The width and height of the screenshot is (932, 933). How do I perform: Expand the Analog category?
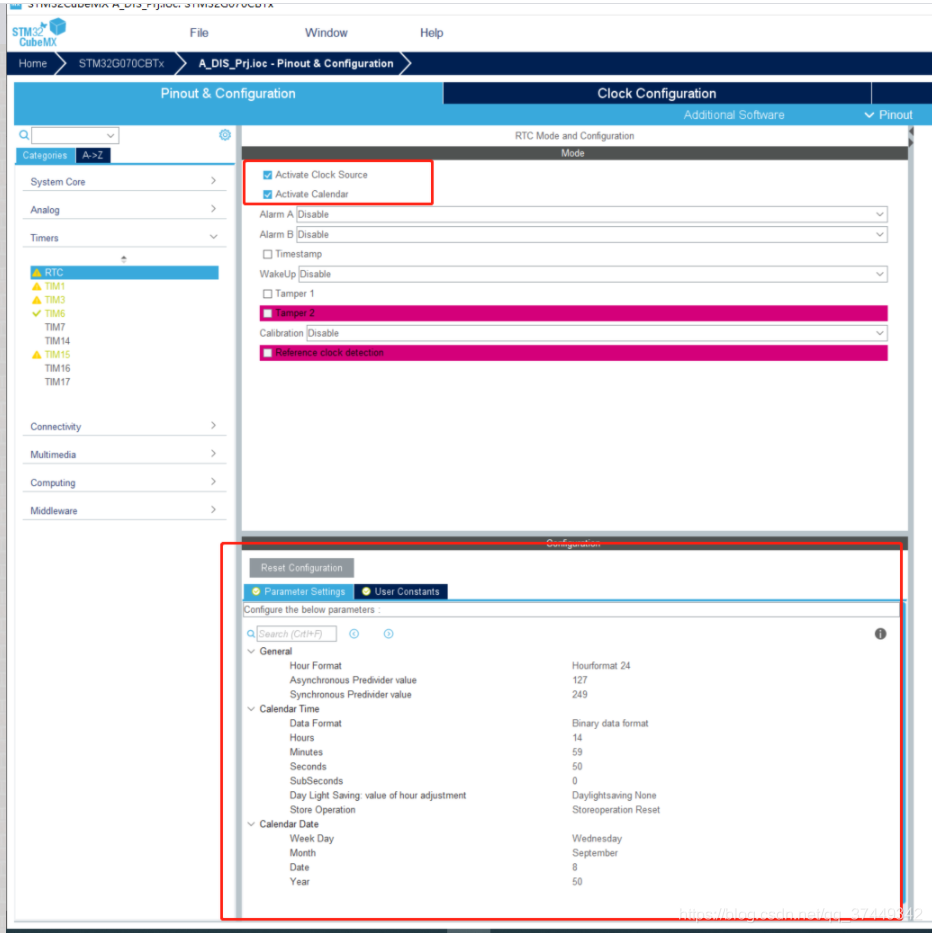pyautogui.click(x=124, y=209)
